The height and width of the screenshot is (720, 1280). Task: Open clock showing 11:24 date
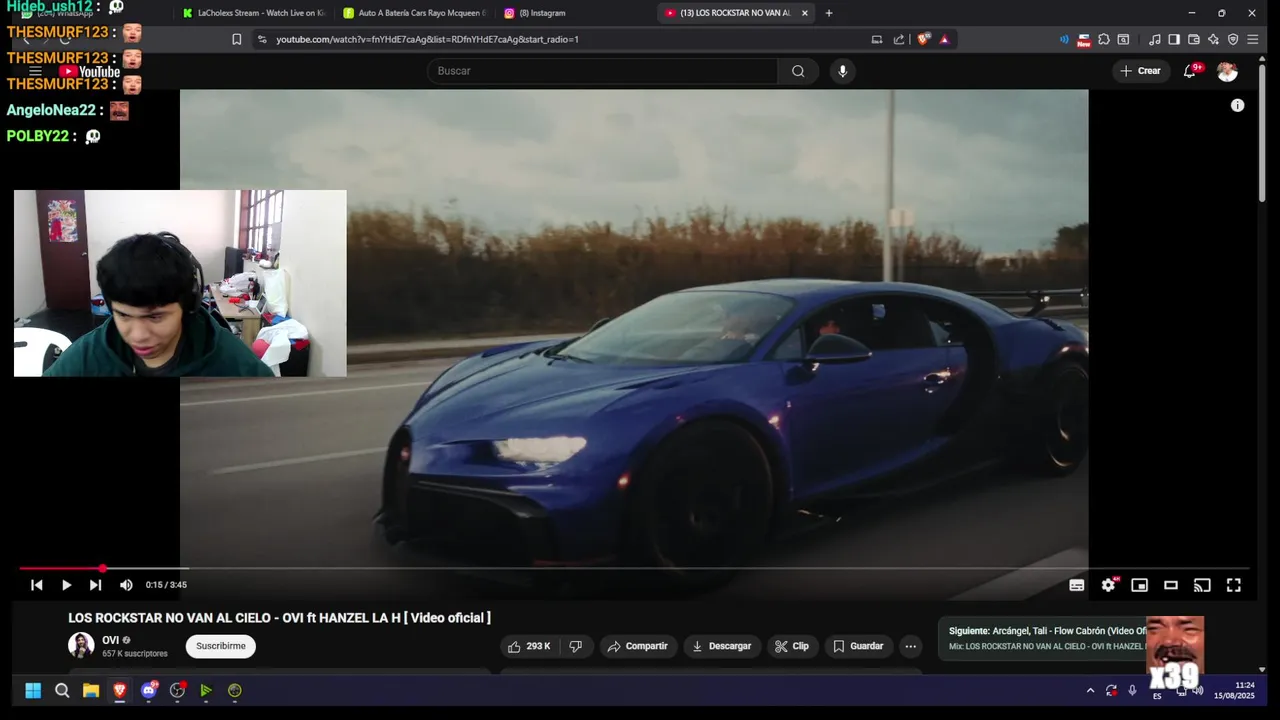tap(1234, 690)
